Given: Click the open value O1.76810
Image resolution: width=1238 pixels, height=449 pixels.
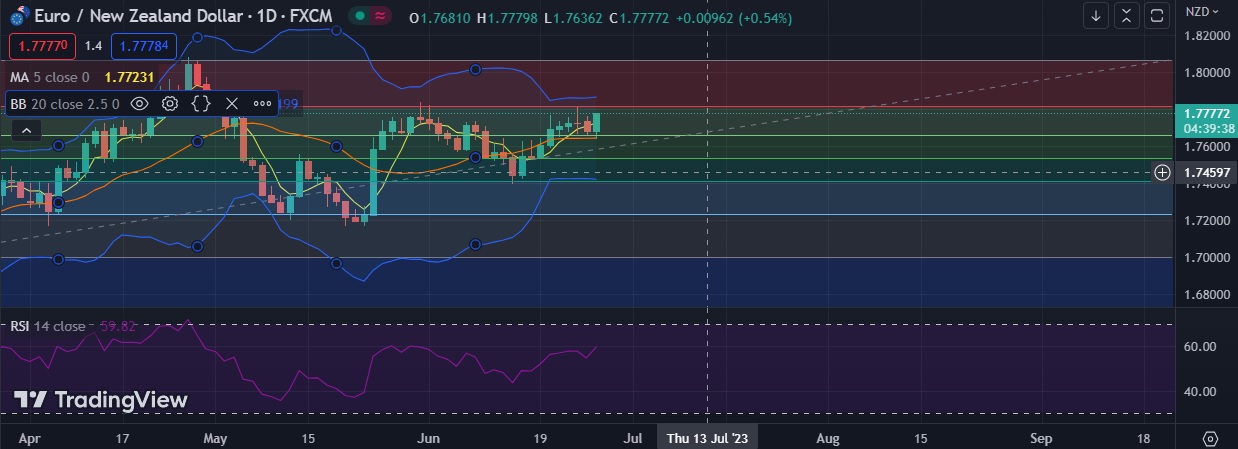Looking at the screenshot, I should [x=441, y=16].
